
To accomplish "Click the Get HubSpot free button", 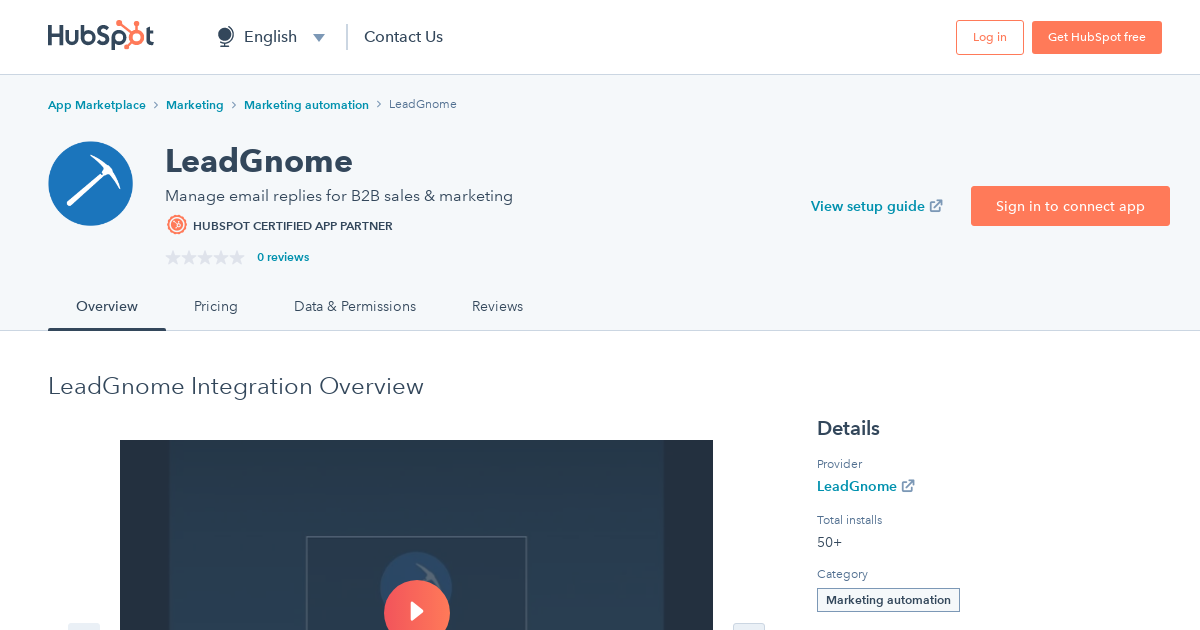I will pos(1096,36).
